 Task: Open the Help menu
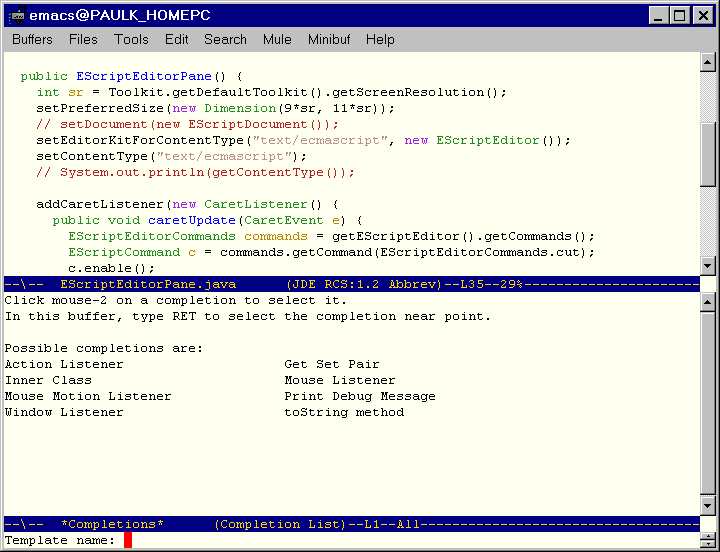tap(380, 39)
